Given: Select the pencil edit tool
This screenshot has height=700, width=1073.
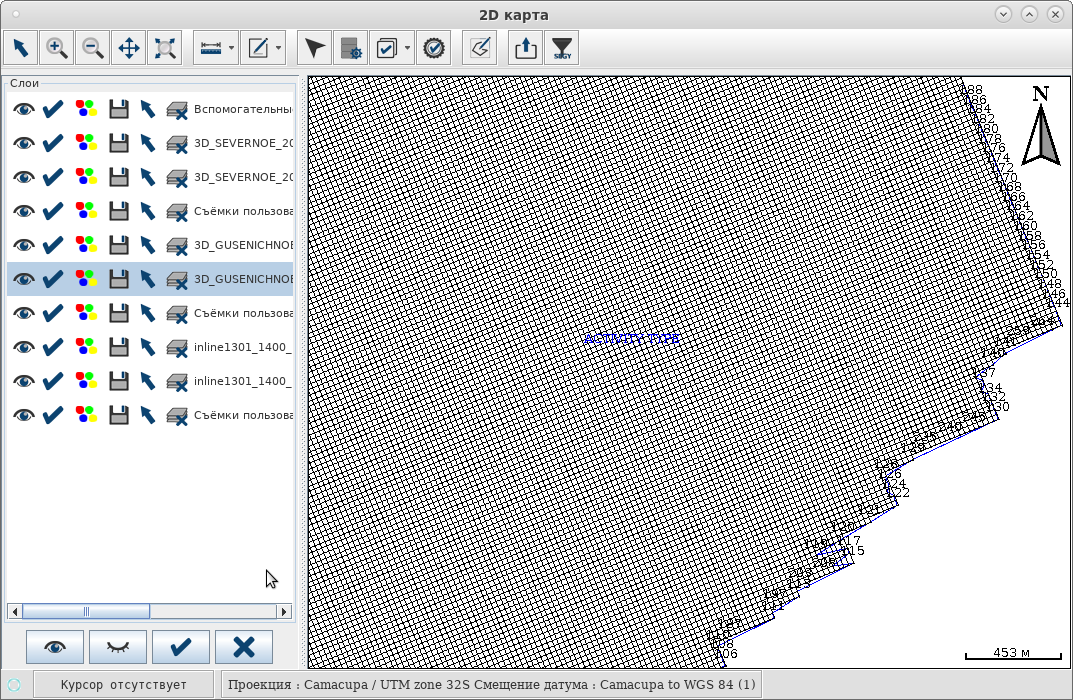Looking at the screenshot, I should pos(258,48).
